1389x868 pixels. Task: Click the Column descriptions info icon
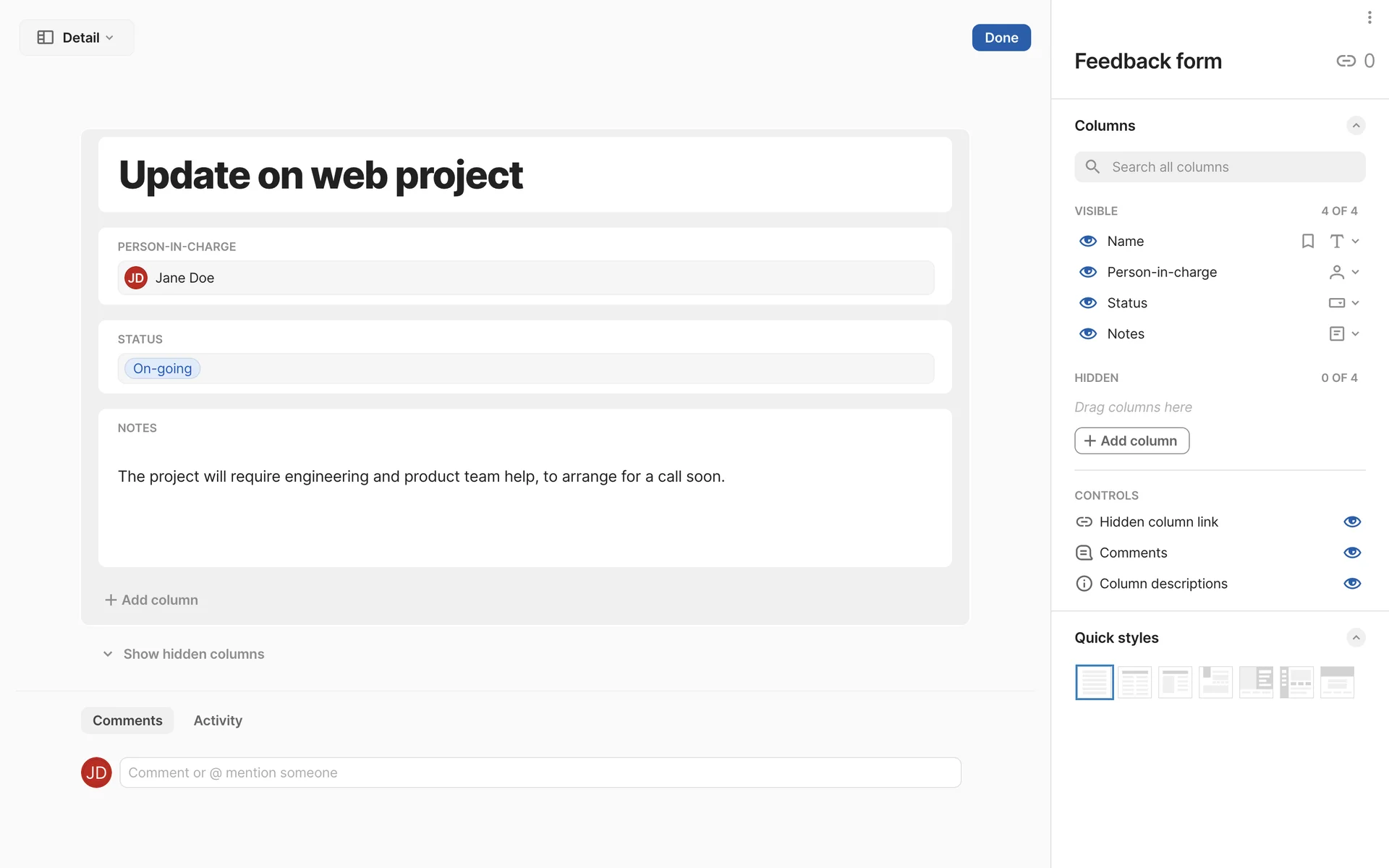[1084, 584]
